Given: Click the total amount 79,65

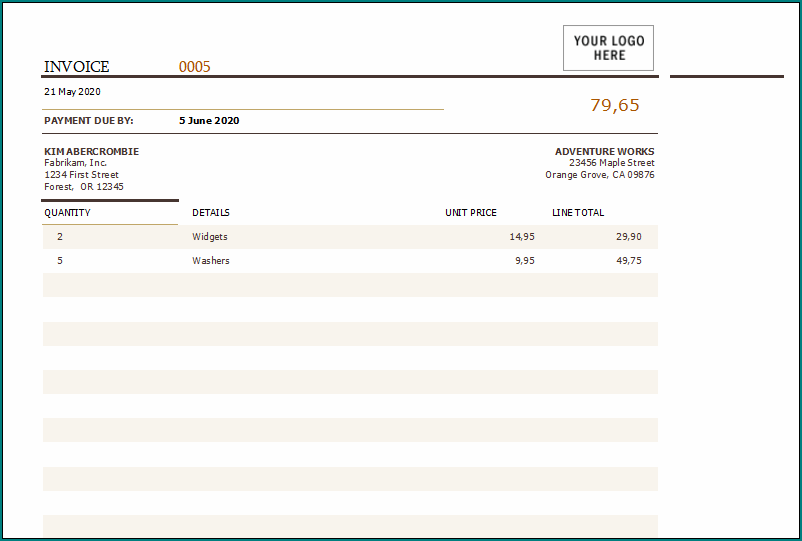Looking at the screenshot, I should [615, 105].
